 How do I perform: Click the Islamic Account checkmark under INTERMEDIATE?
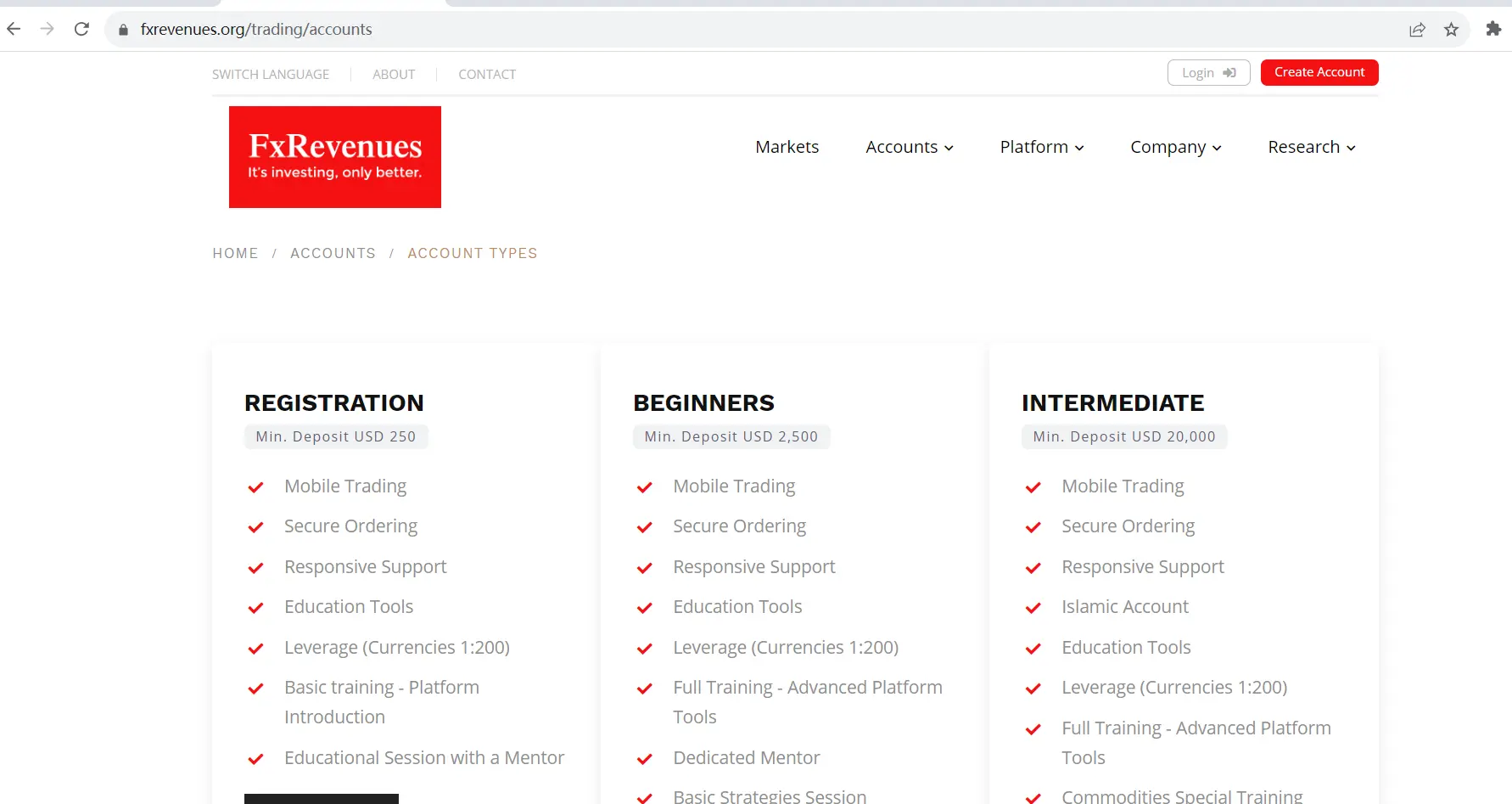pyautogui.click(x=1033, y=608)
